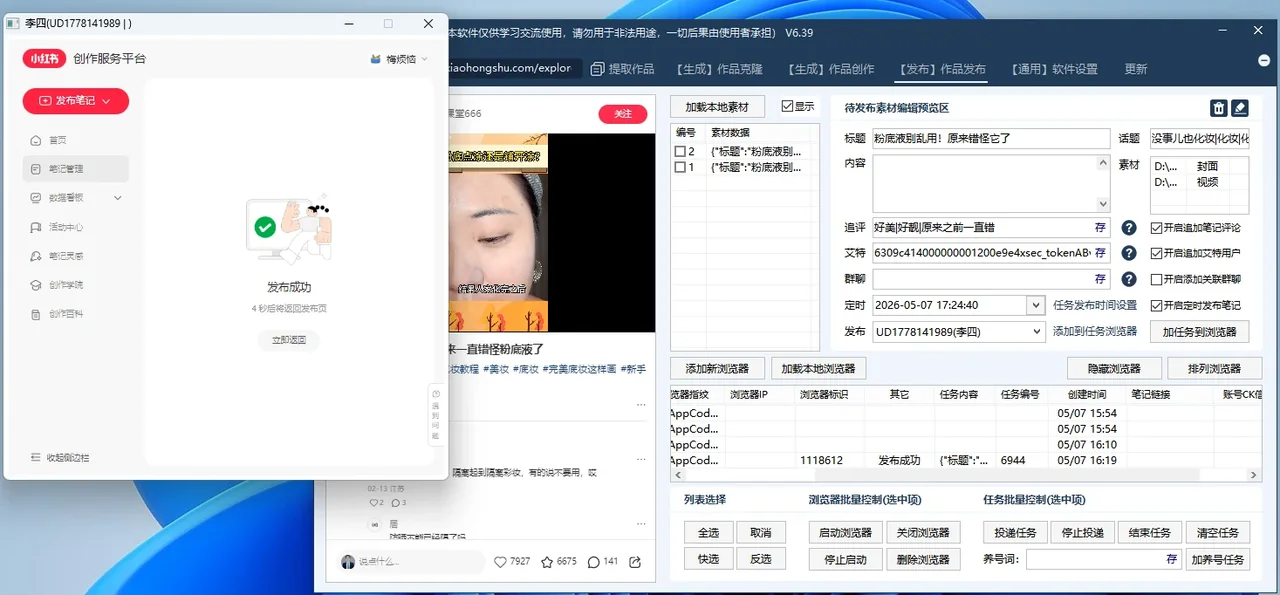The image size is (1280, 595).
Task: Click the eraser clear icon in preview area
Action: [x=1240, y=108]
